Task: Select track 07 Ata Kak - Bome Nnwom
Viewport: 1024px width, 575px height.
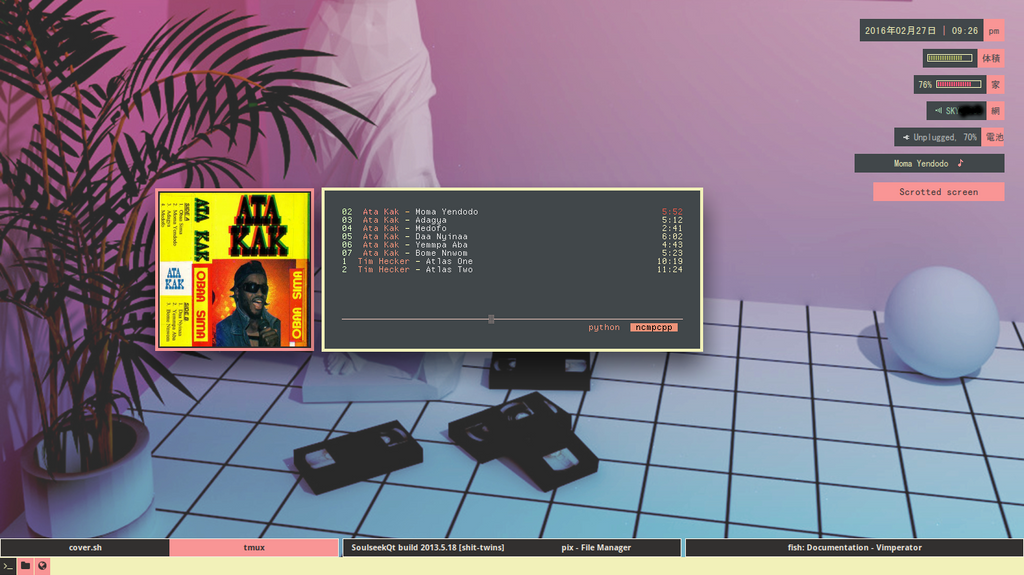Action: point(512,253)
